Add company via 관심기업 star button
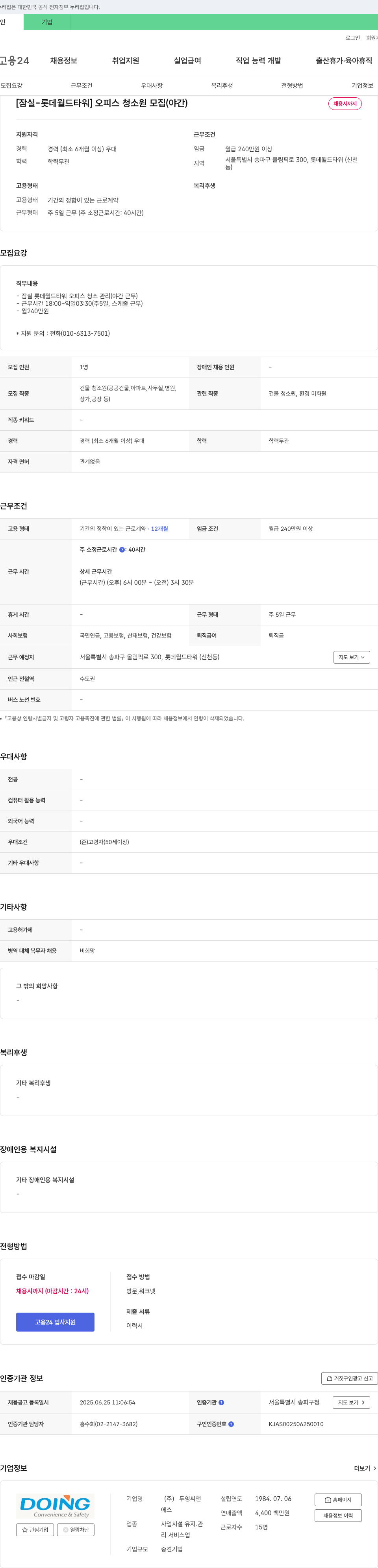Screen dimensions: 378x1568 click(x=35, y=1530)
